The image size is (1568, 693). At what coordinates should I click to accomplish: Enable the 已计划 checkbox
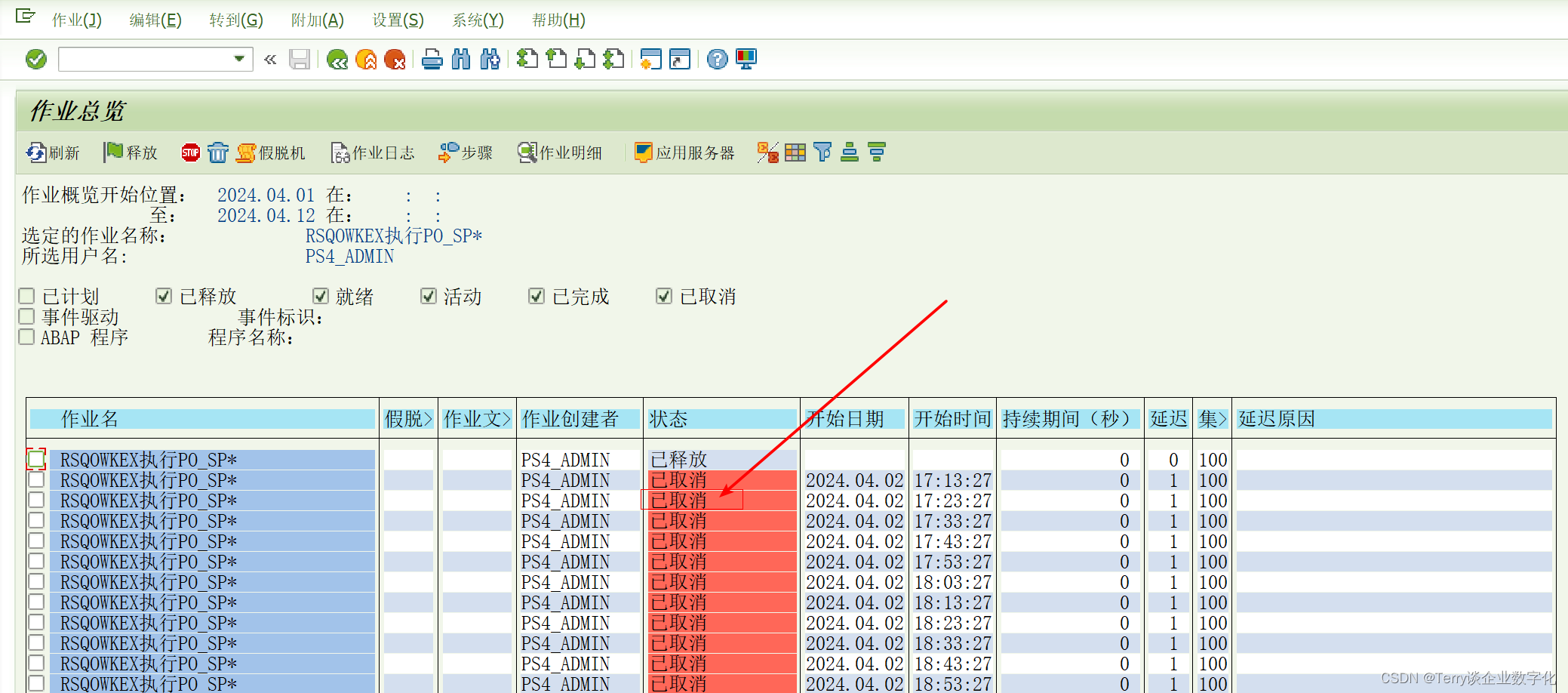pos(26,295)
